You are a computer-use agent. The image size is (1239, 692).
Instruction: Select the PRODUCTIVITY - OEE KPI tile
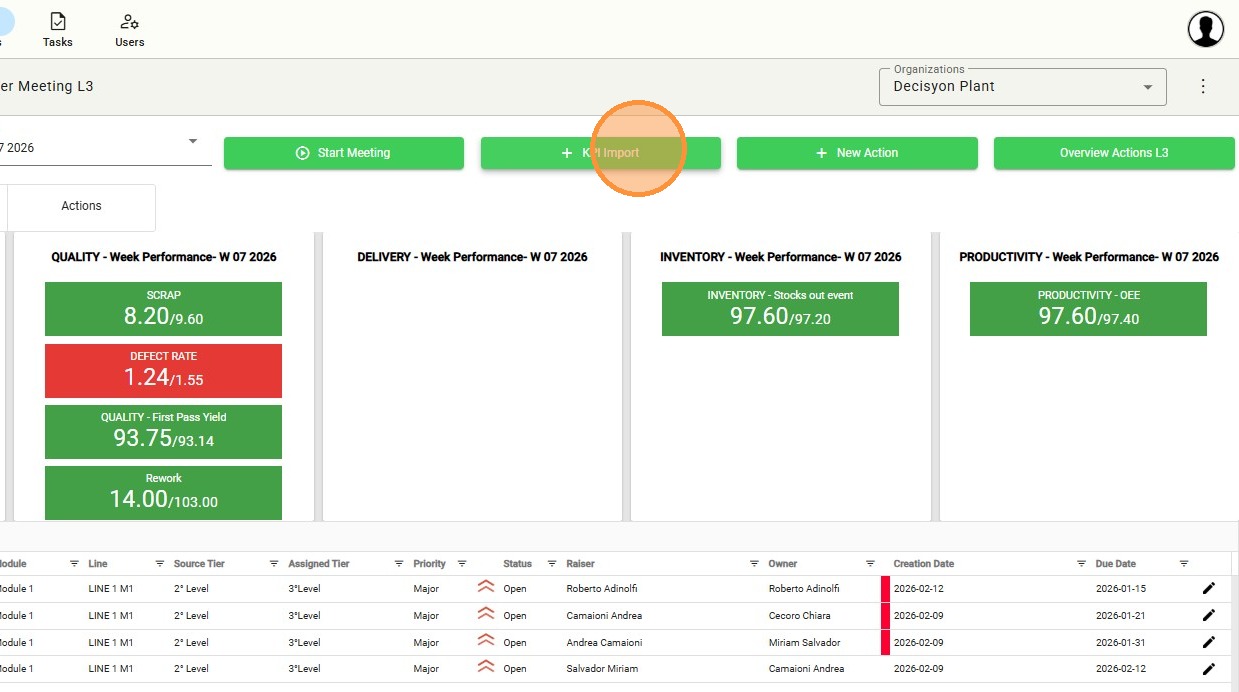[1088, 309]
